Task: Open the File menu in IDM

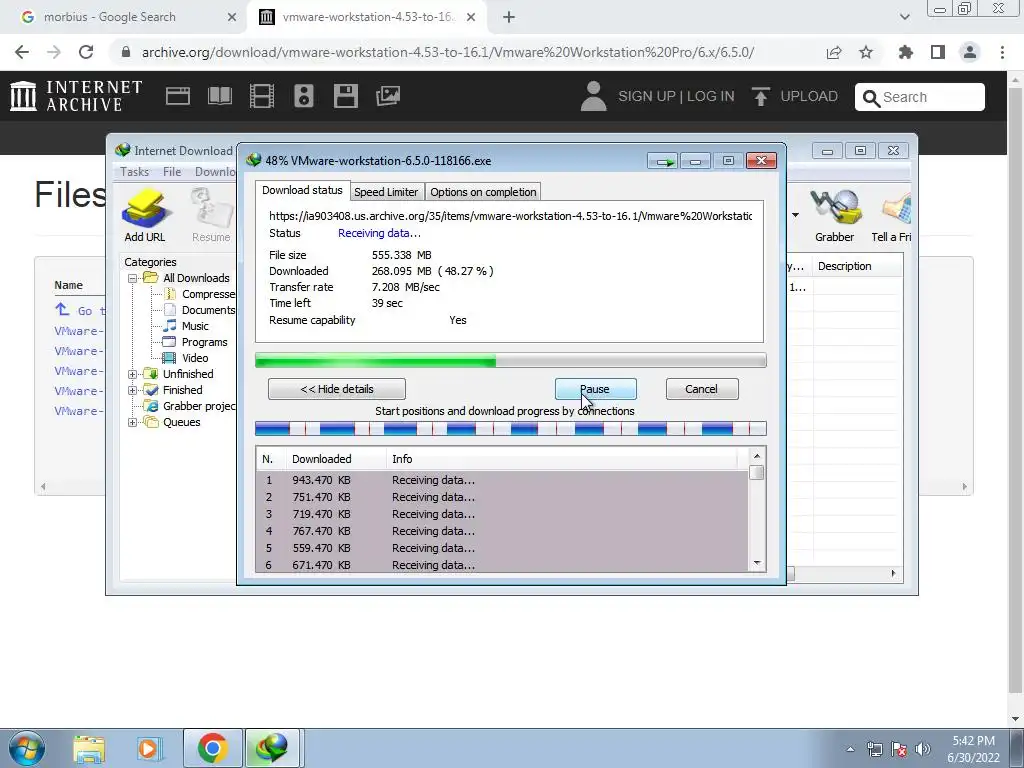Action: 172,172
